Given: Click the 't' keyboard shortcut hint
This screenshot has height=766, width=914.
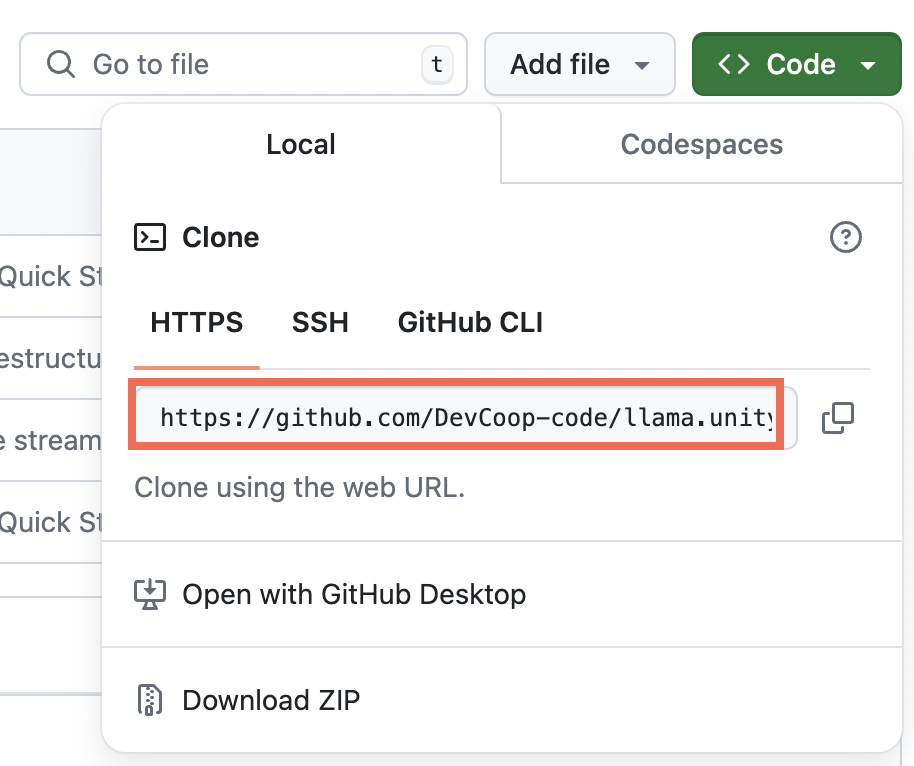Looking at the screenshot, I should [x=437, y=64].
